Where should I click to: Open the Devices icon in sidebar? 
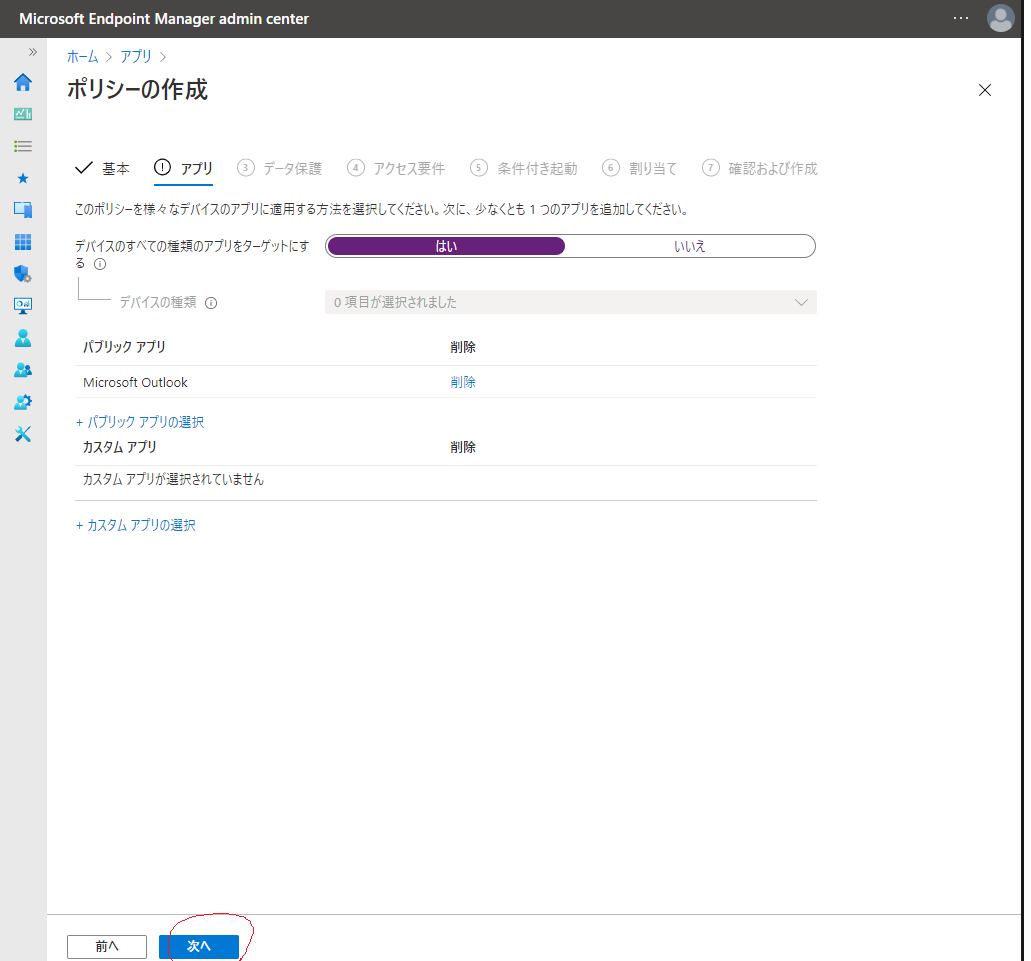coord(23,210)
